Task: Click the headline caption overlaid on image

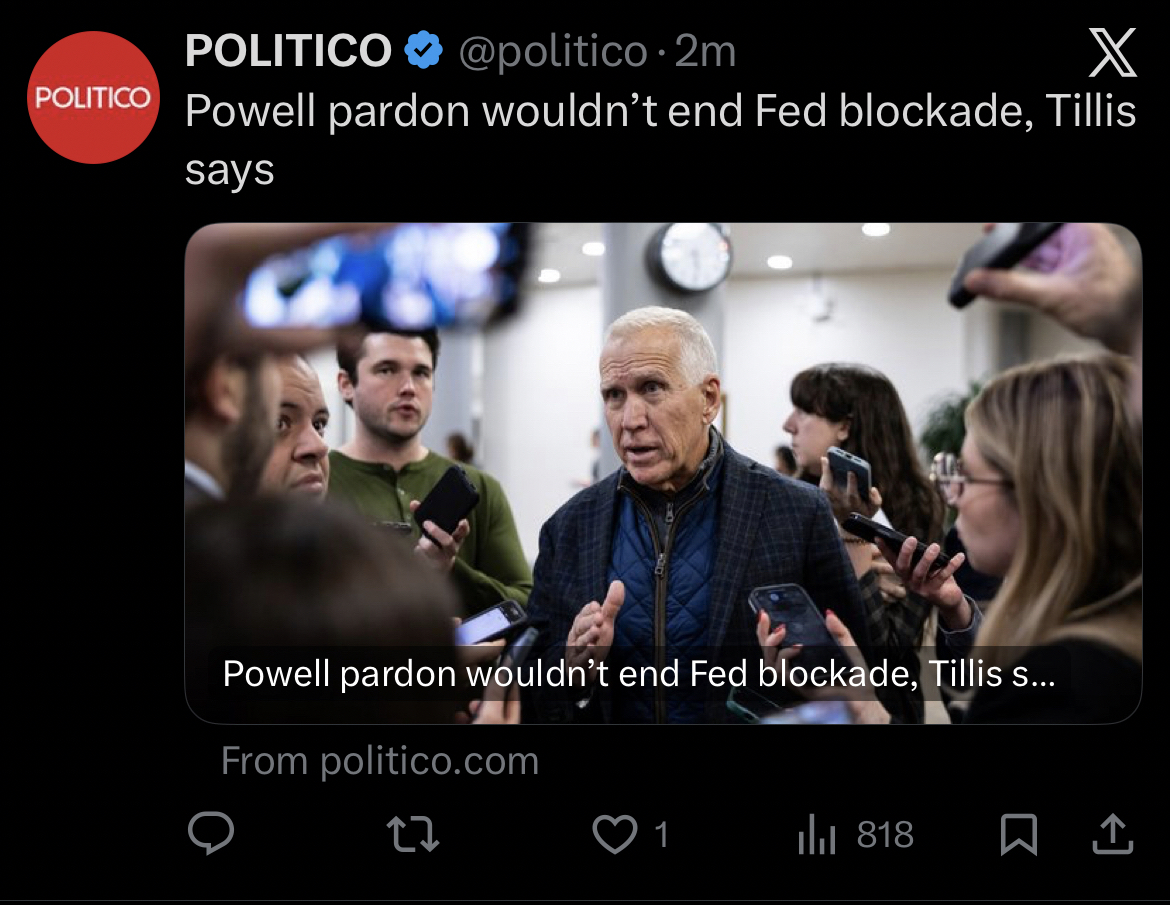Action: (x=638, y=673)
